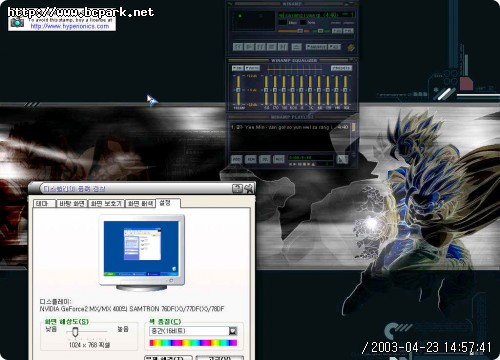Click Winamp's Play button
Image resolution: width=500 pixels, height=360 pixels.
[249, 47]
